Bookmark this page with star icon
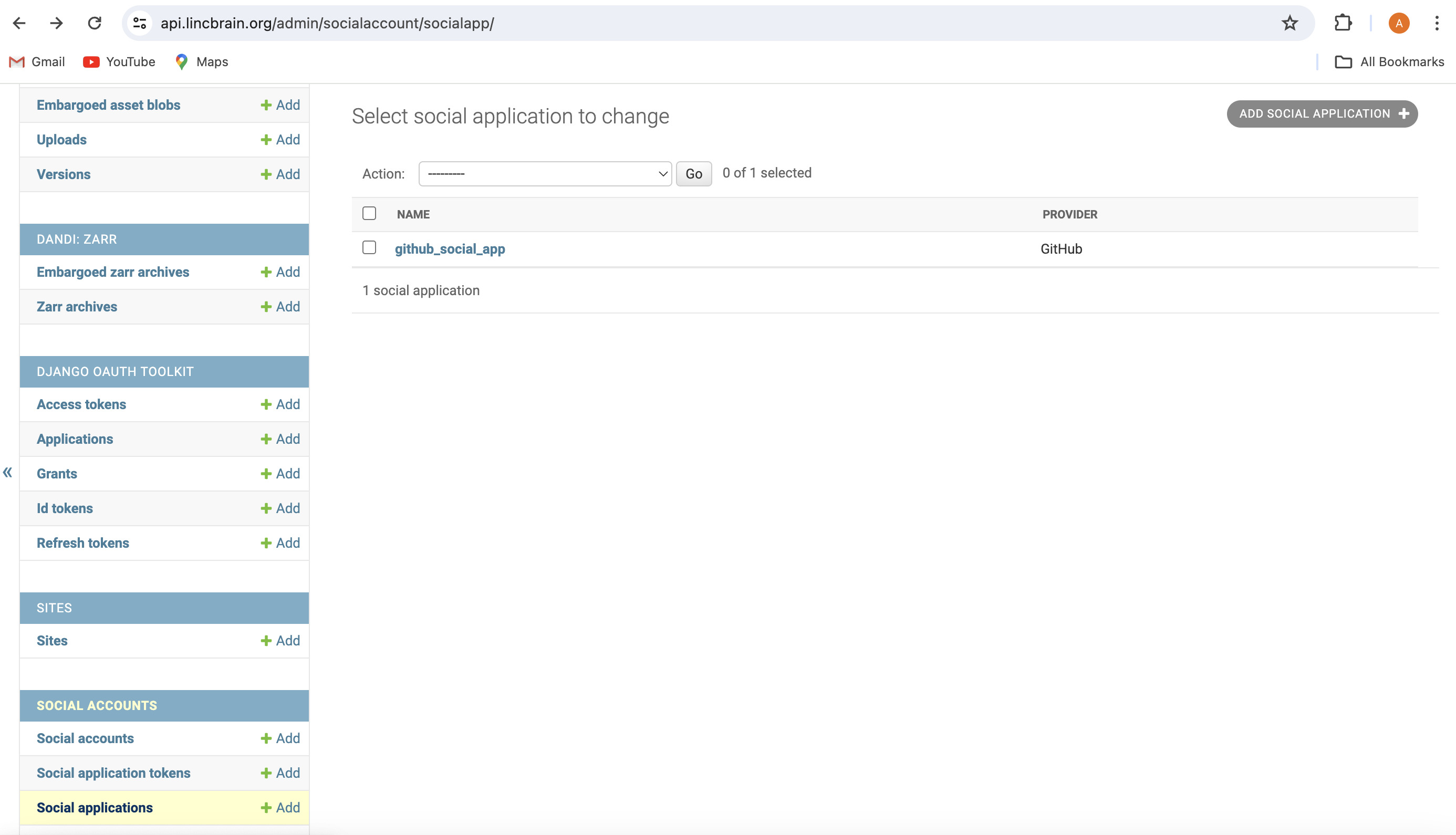This screenshot has width=1456, height=835. tap(1289, 23)
